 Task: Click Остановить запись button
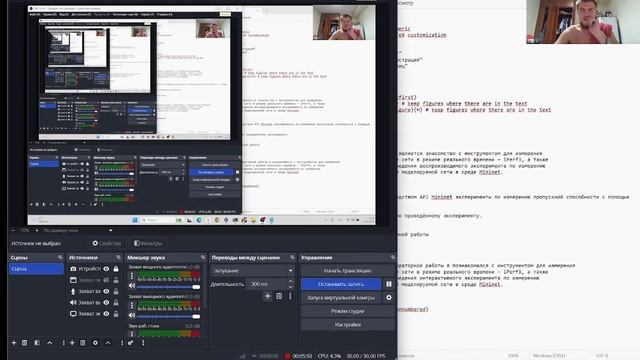(341, 284)
